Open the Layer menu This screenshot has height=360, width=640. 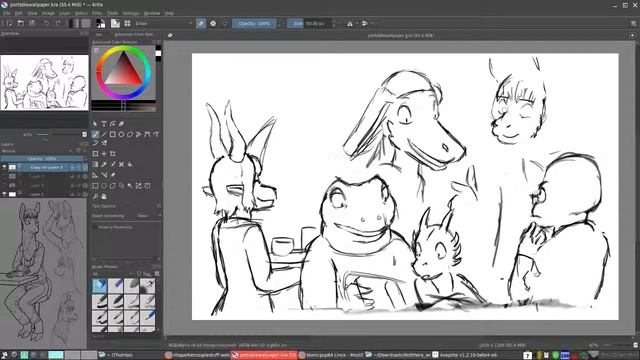click(x=64, y=13)
